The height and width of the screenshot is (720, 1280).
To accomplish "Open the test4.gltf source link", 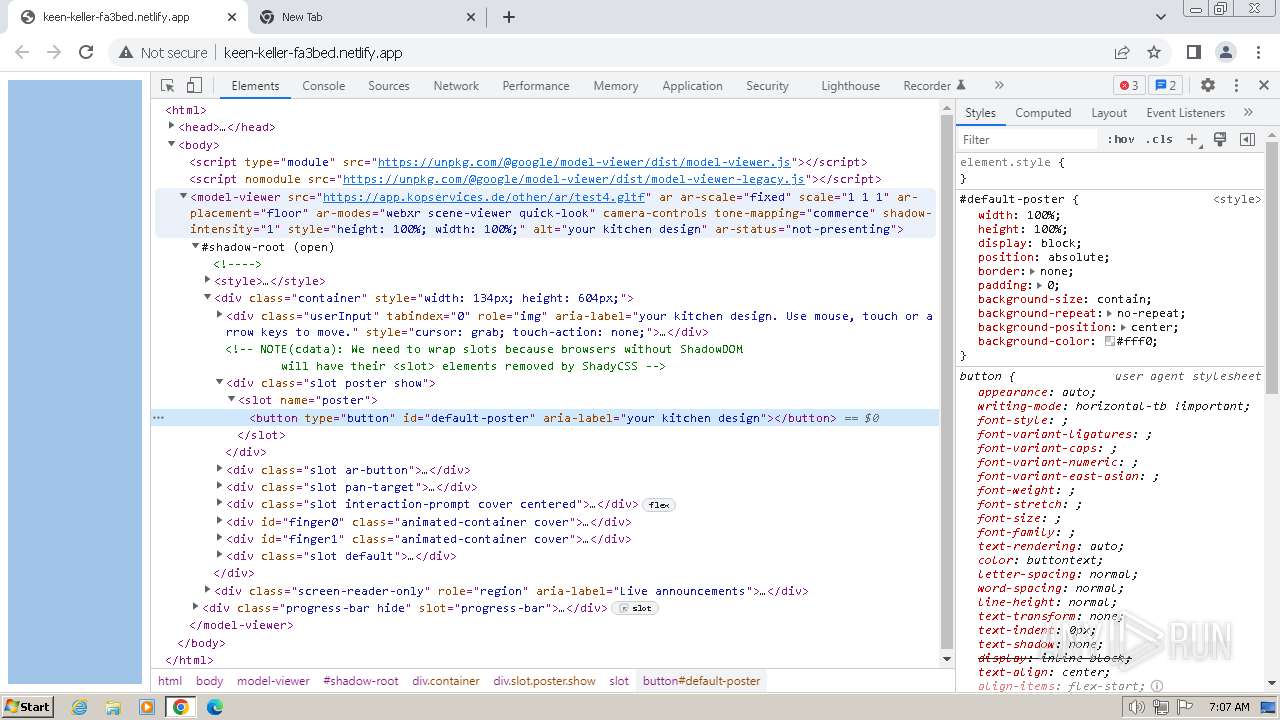I will pyautogui.click(x=484, y=197).
